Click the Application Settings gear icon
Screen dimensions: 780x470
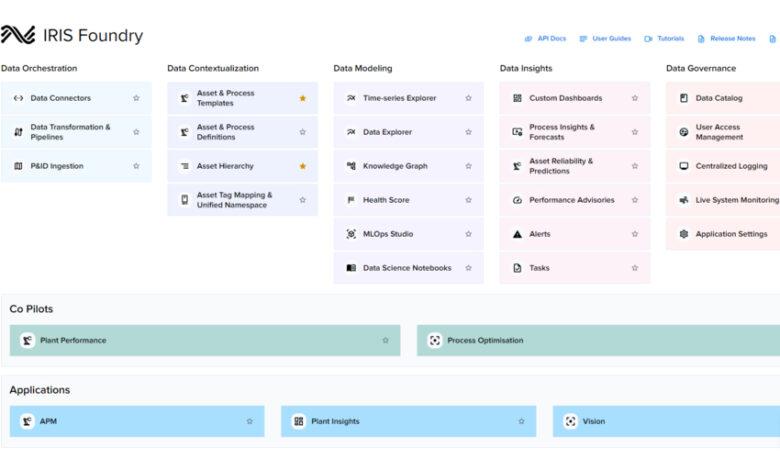click(684, 234)
